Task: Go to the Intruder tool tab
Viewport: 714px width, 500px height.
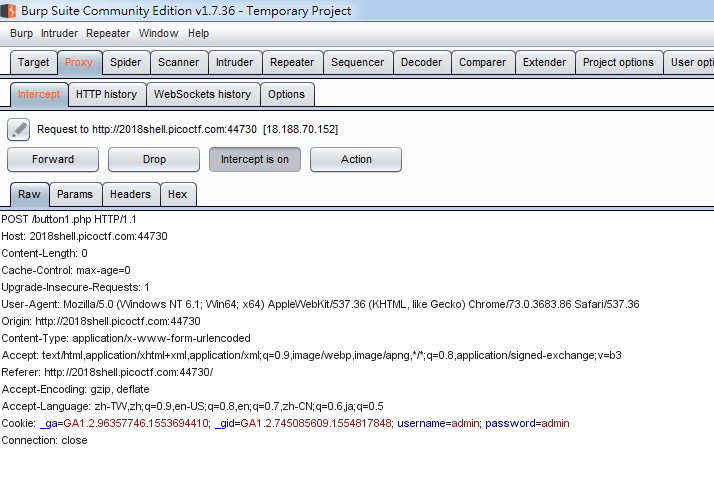Action: coord(235,62)
